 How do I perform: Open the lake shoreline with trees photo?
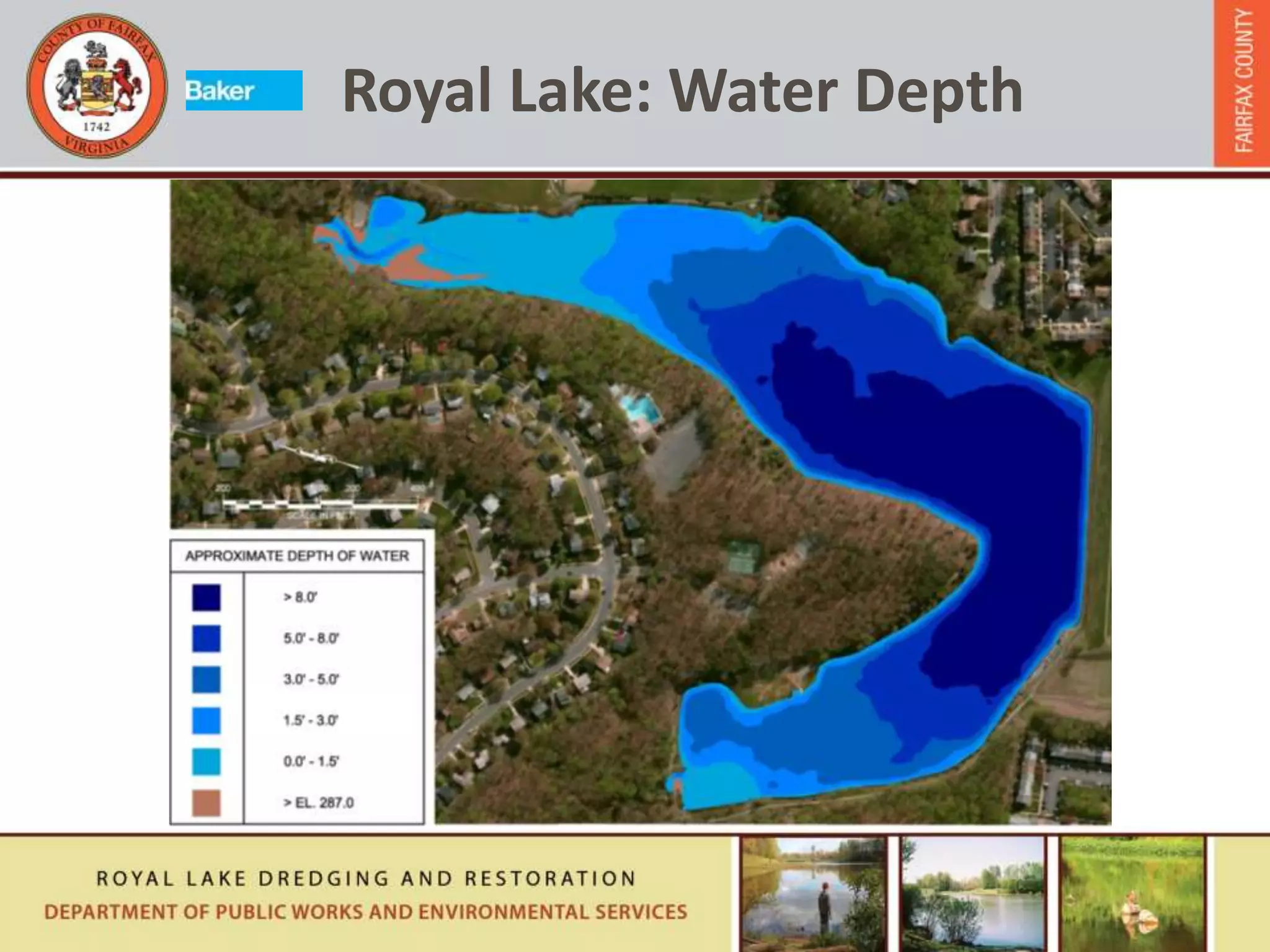974,895
